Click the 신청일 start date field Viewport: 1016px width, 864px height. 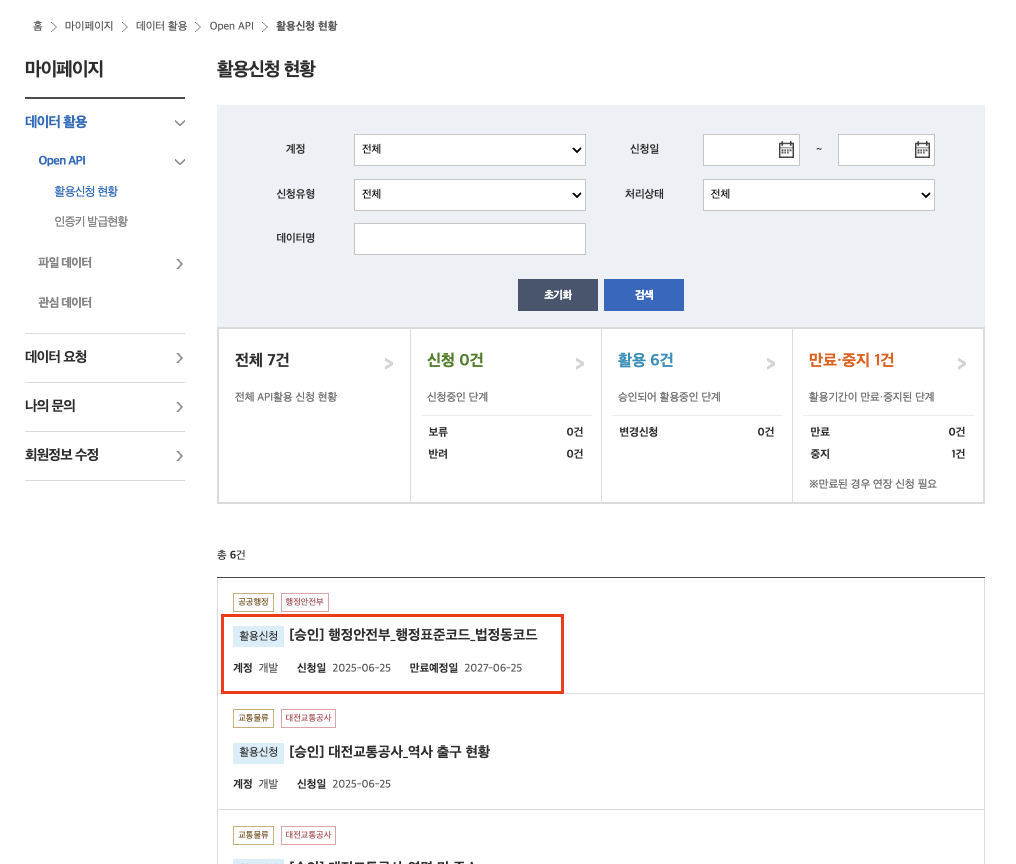[x=751, y=150]
